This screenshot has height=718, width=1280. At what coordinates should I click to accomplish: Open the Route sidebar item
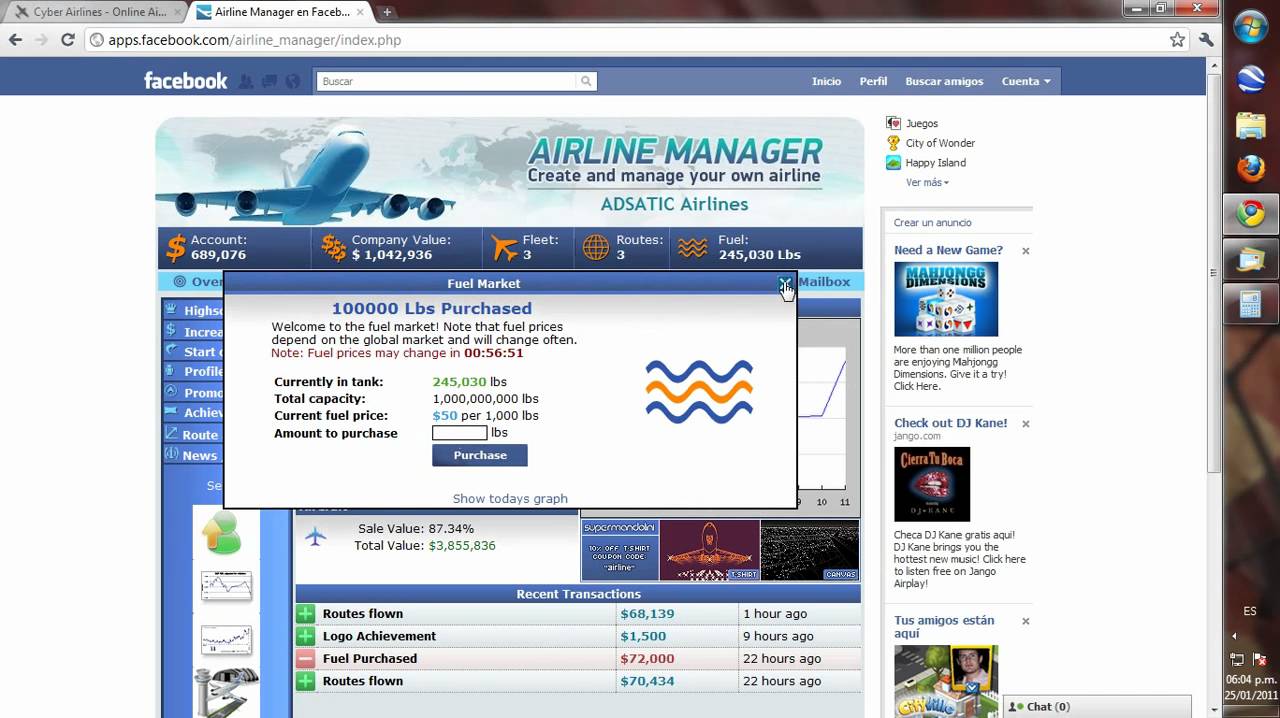[x=193, y=434]
